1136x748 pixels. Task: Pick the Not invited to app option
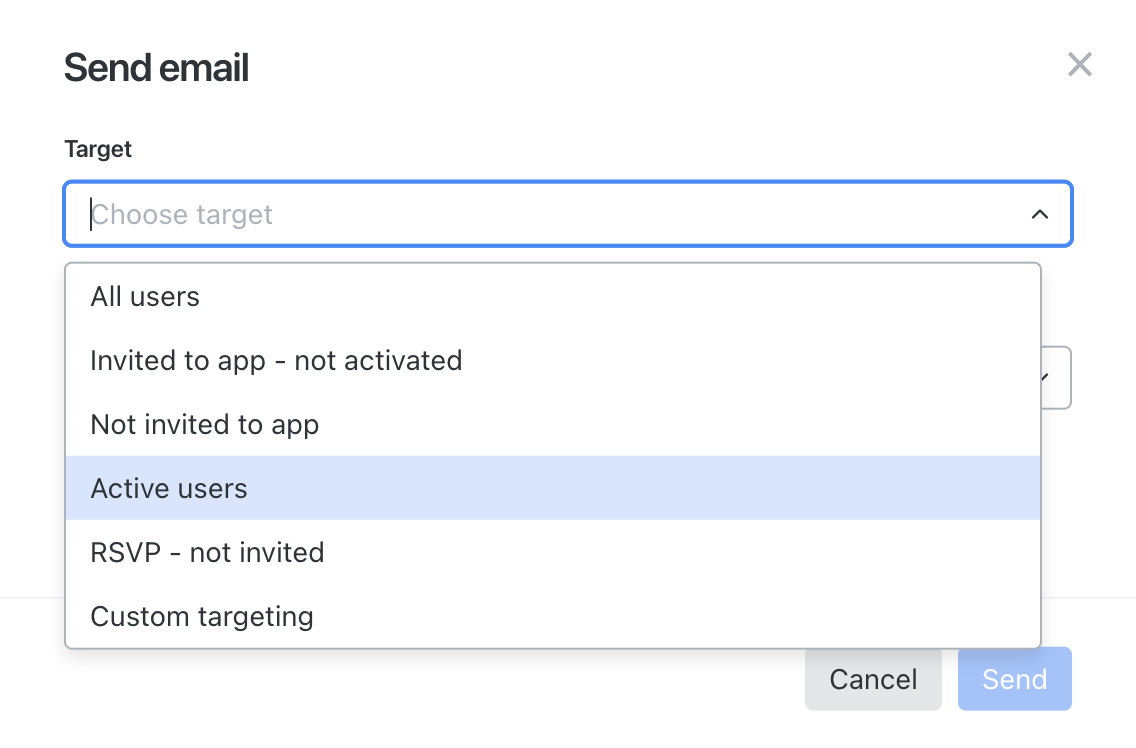(553, 424)
